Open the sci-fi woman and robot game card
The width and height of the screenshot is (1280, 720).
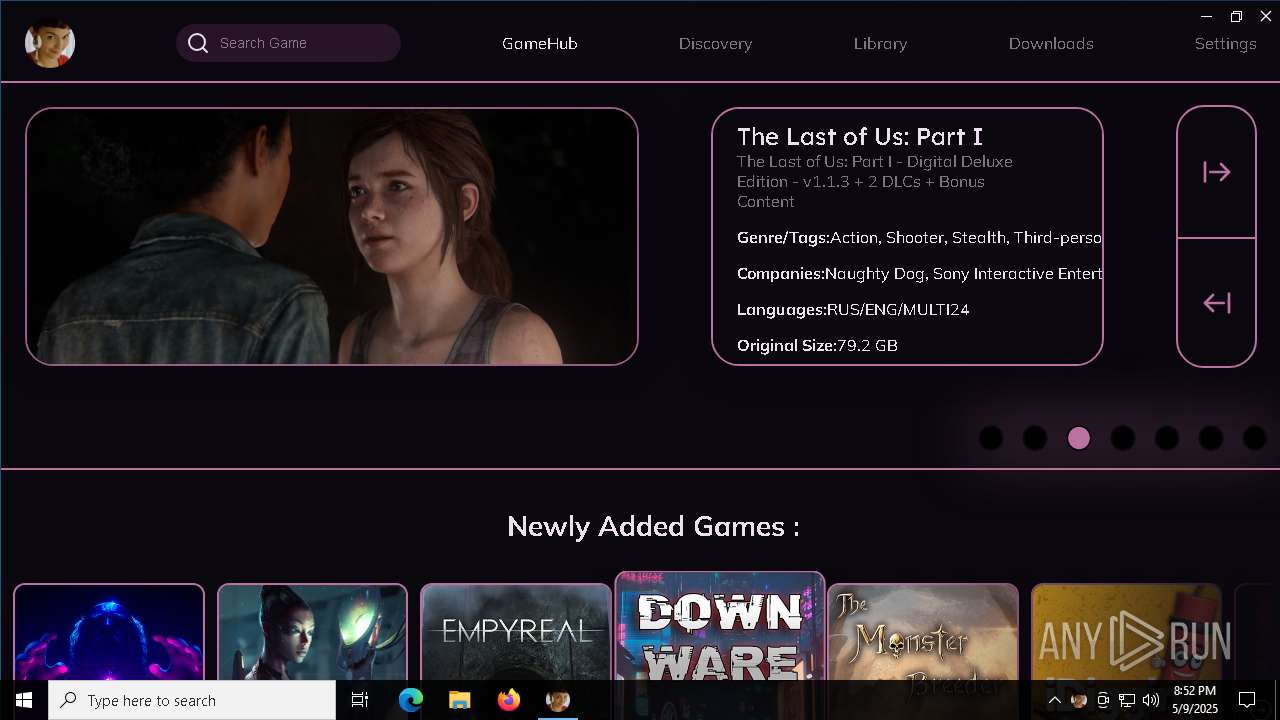(x=312, y=632)
